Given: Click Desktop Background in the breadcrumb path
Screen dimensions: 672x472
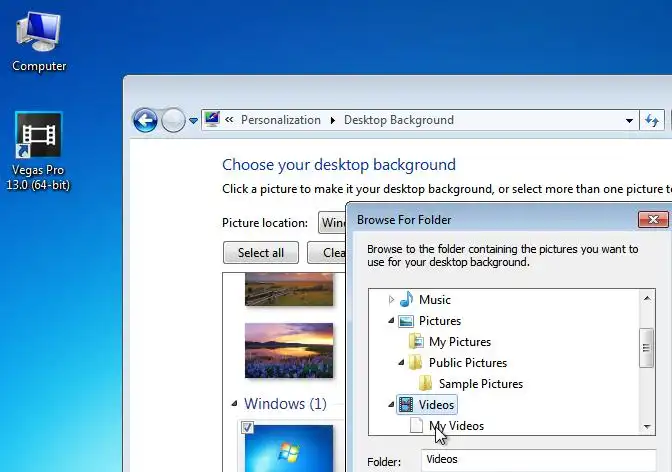Looking at the screenshot, I should (399, 120).
